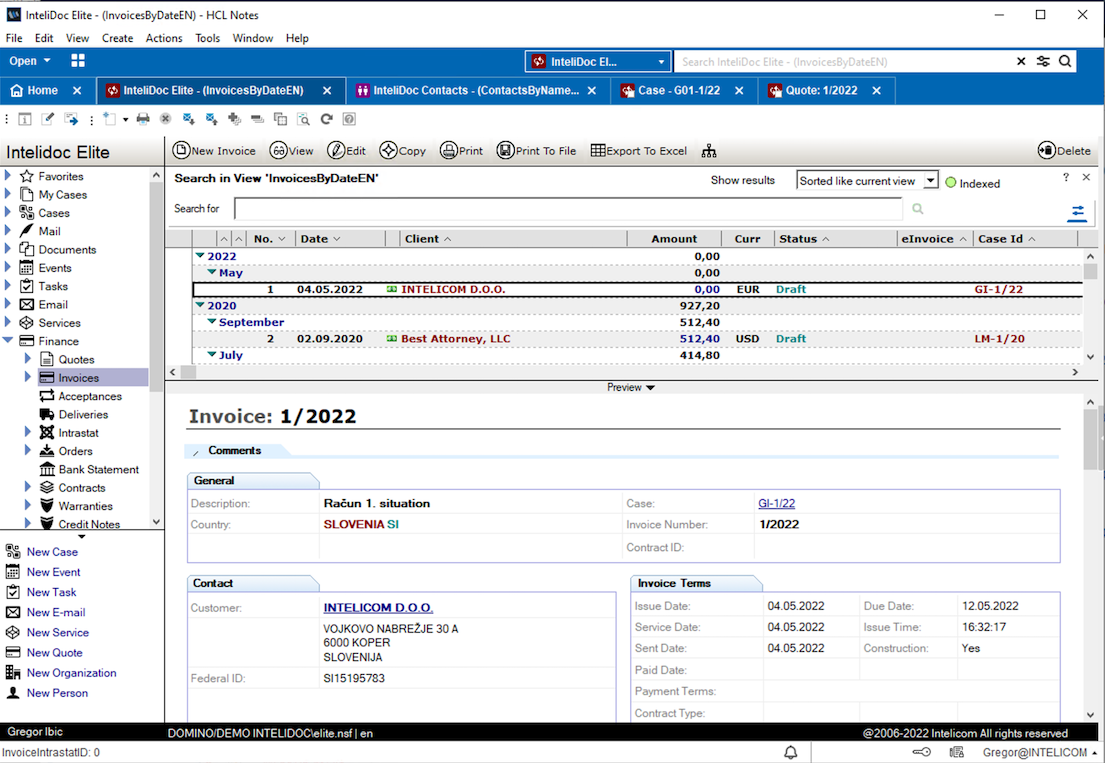Click the send mail up-arrow envelope icon
1105x763 pixels.
pyautogui.click(x=211, y=119)
